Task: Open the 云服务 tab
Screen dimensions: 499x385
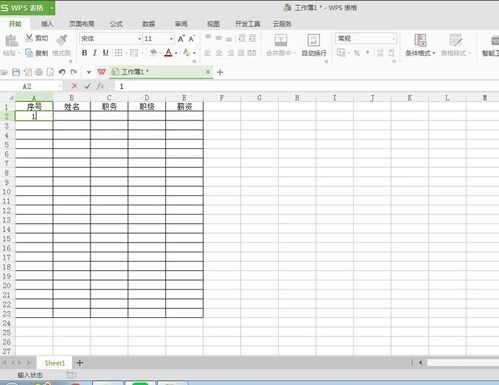Action: point(282,24)
